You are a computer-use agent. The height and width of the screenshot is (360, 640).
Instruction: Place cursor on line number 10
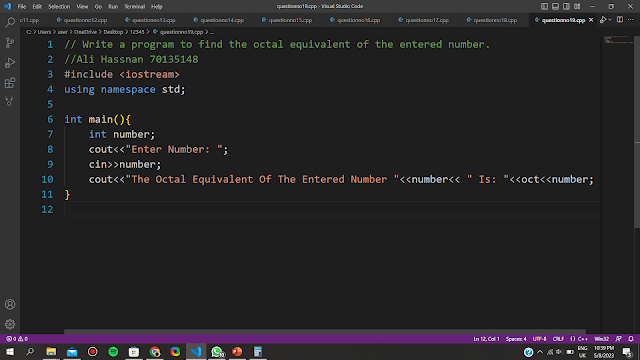(47, 179)
